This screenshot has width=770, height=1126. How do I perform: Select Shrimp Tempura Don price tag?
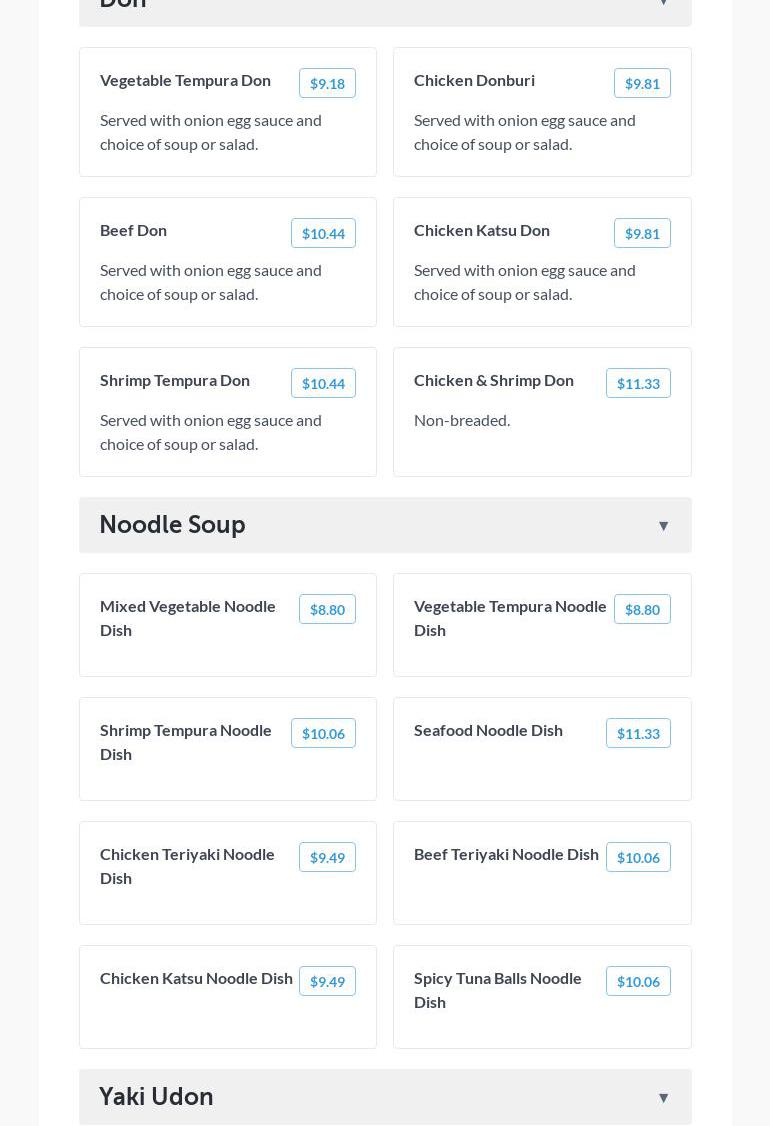point(323,384)
